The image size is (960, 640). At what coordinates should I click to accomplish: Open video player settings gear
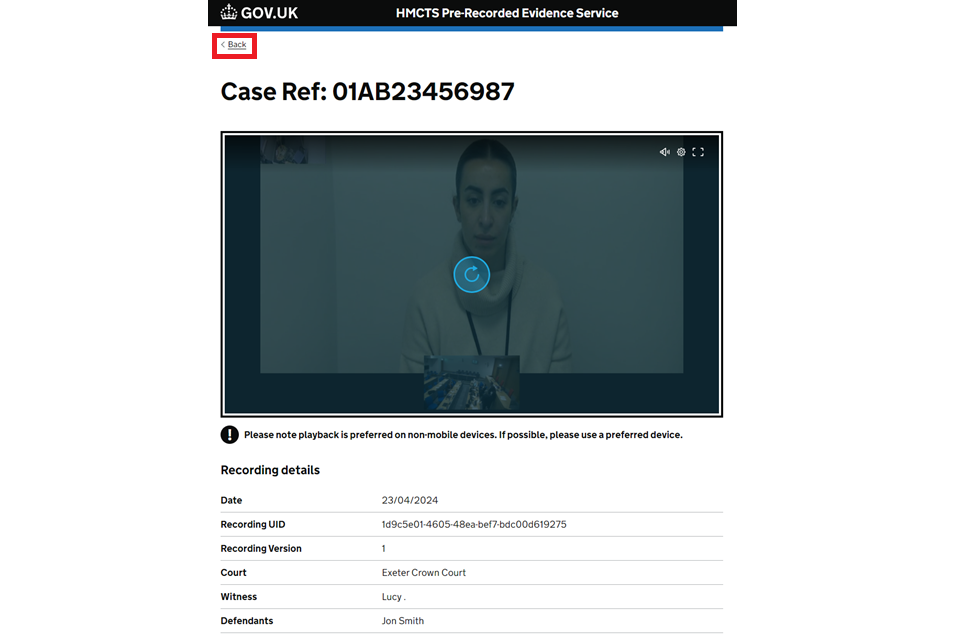pyautogui.click(x=681, y=152)
